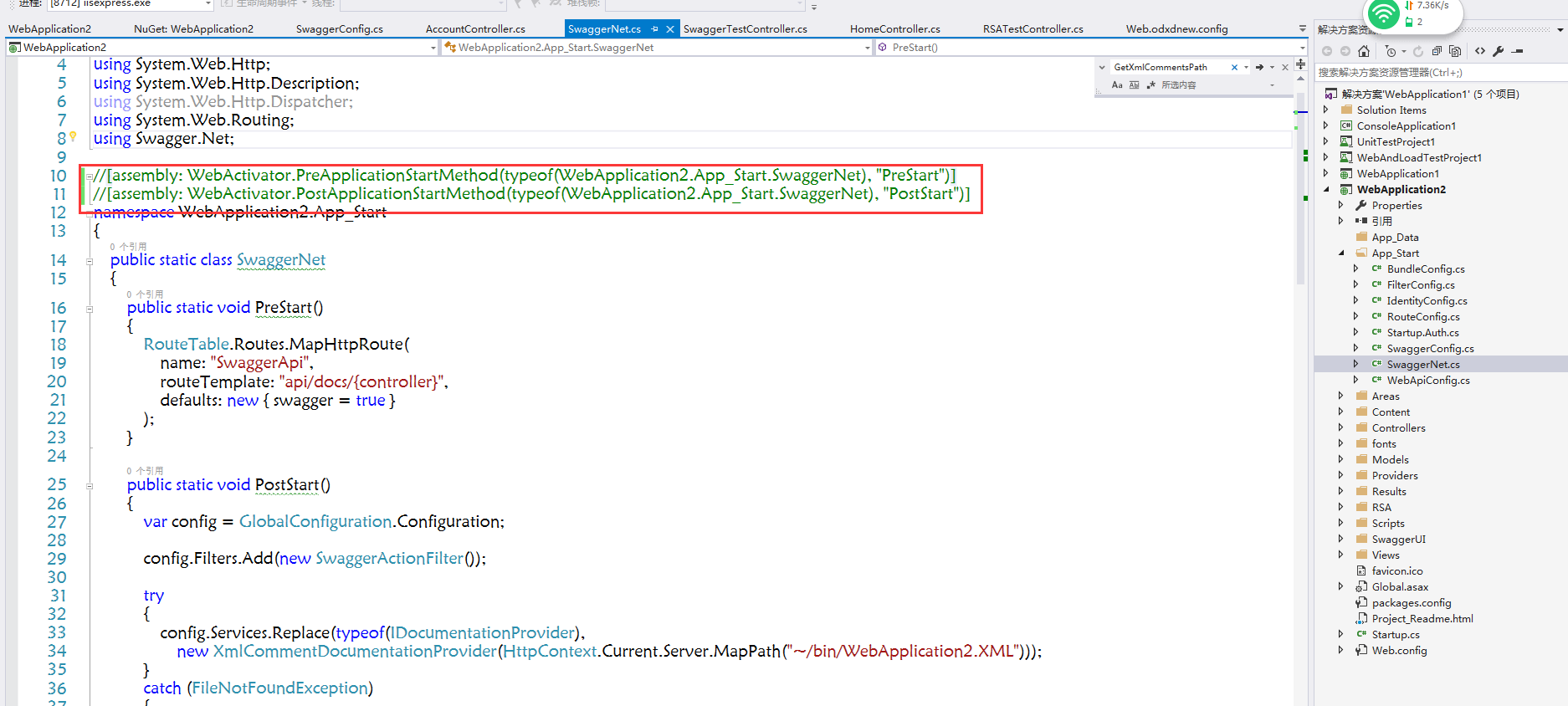Image resolution: width=1568 pixels, height=706 pixels.
Task: Click Collapse All icon in Solution Explorer
Action: [x=1437, y=51]
